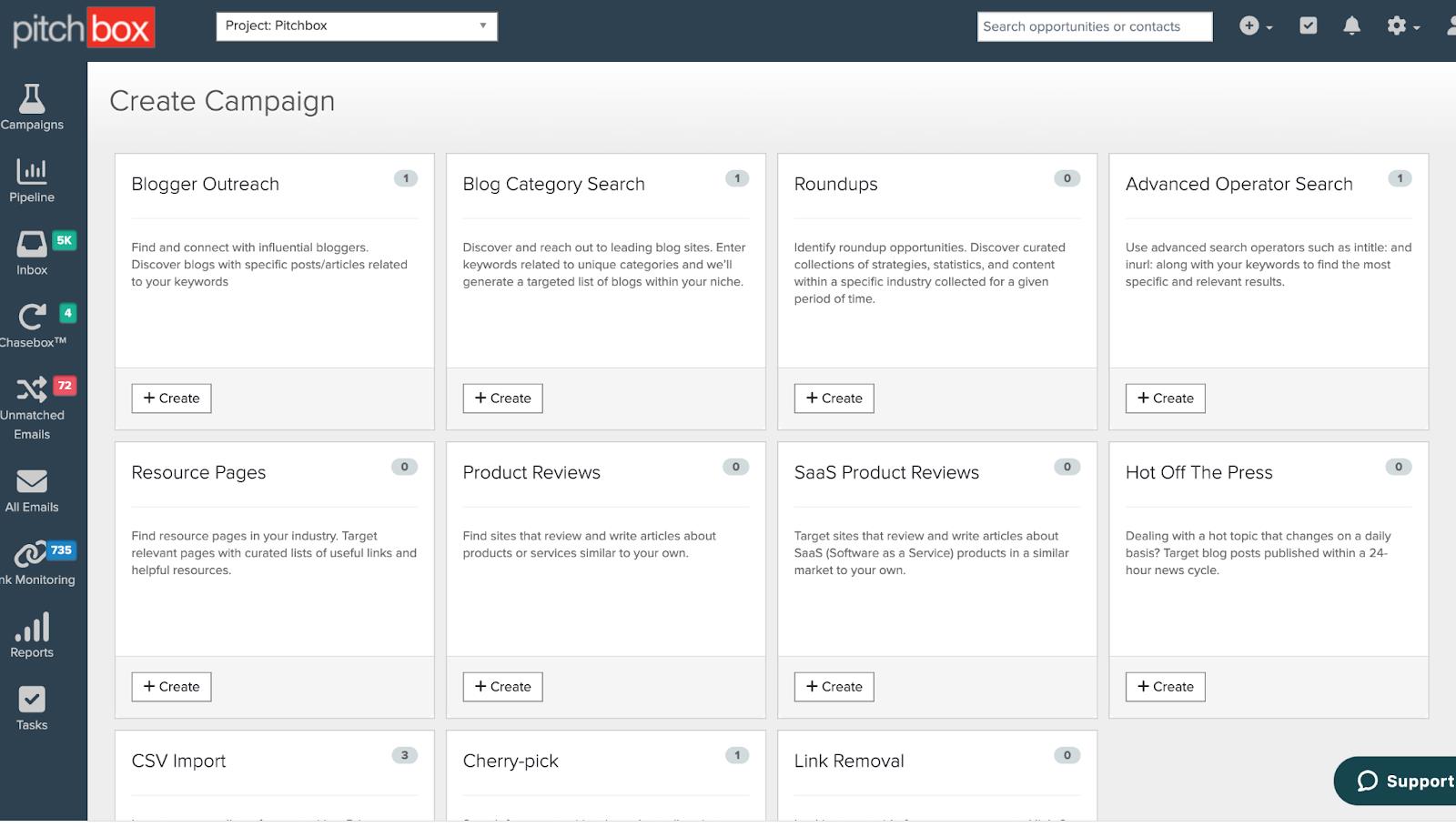
Task: Open Chasebox refresh icon
Action: (33, 317)
